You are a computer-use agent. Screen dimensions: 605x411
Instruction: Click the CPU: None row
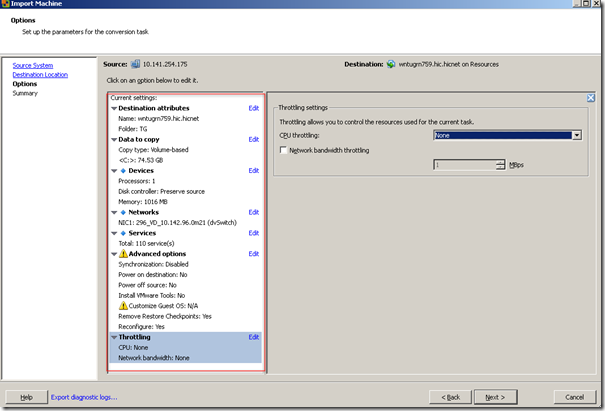133,348
